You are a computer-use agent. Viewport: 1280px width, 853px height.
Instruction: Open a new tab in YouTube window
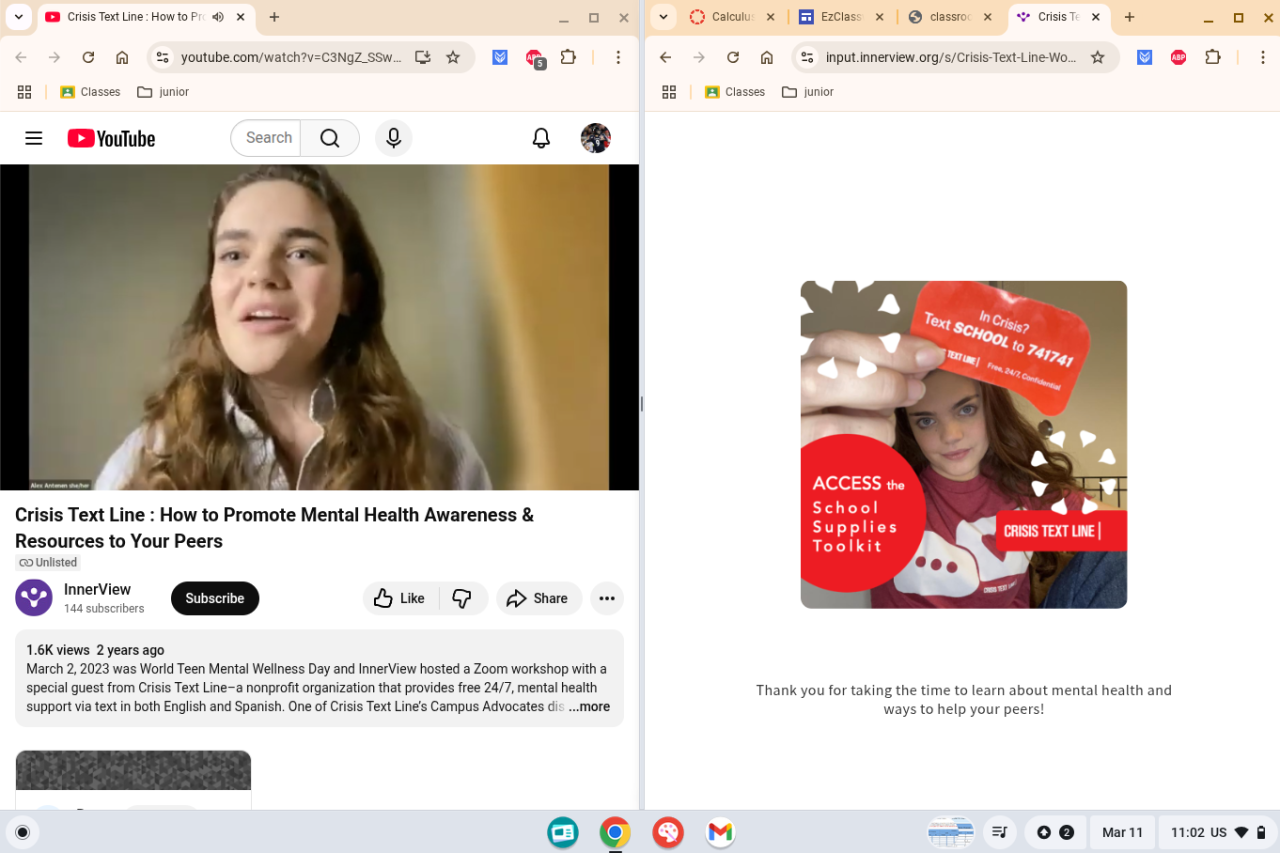pyautogui.click(x=274, y=17)
